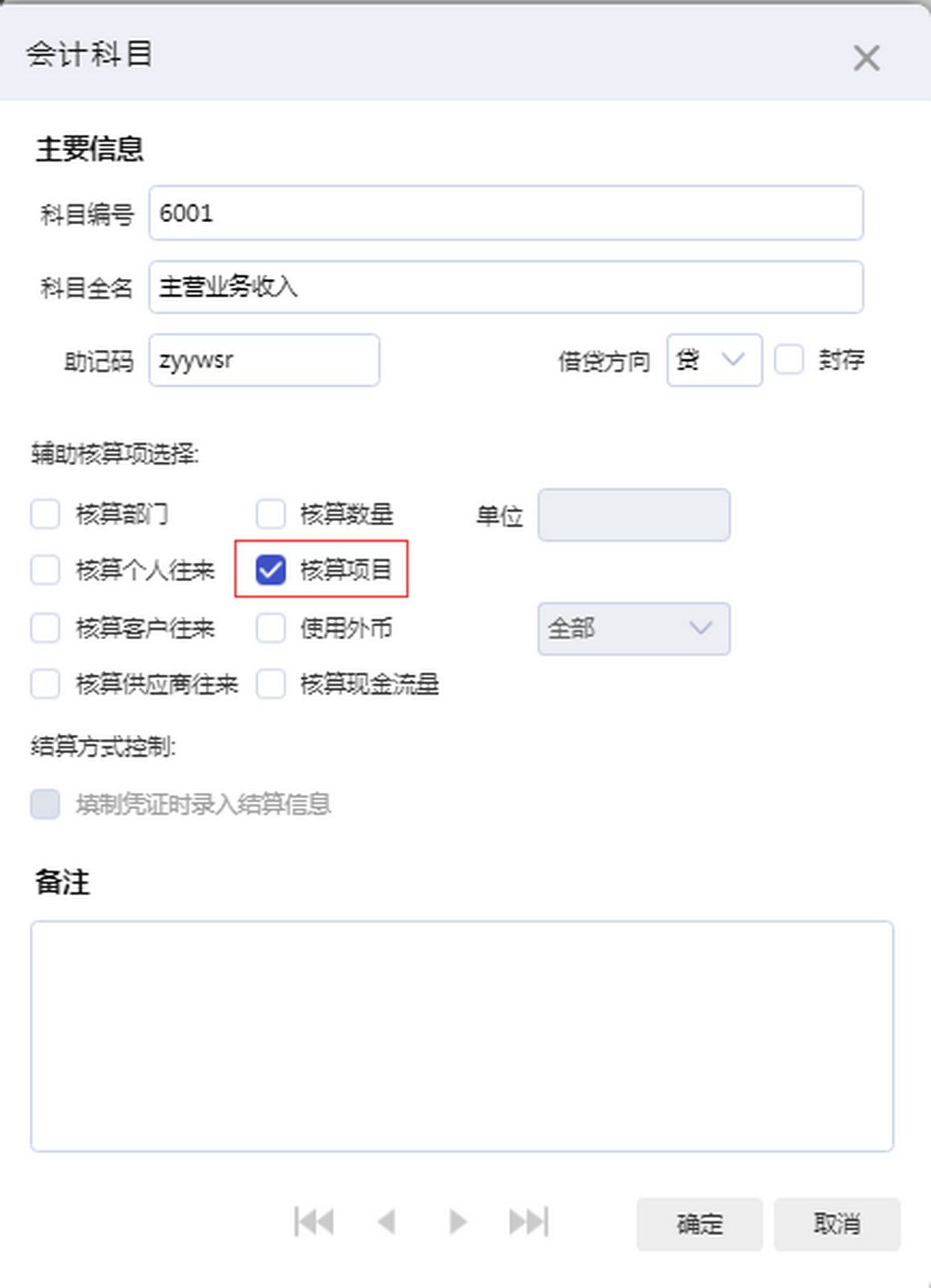
Task: Open the 借贷方向 dropdown
Action: point(714,360)
